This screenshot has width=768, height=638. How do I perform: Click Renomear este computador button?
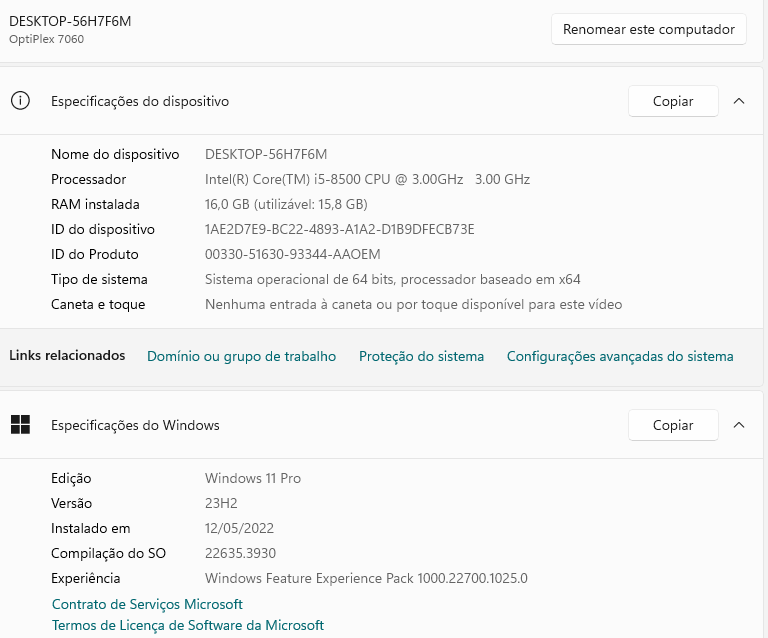[x=648, y=29]
